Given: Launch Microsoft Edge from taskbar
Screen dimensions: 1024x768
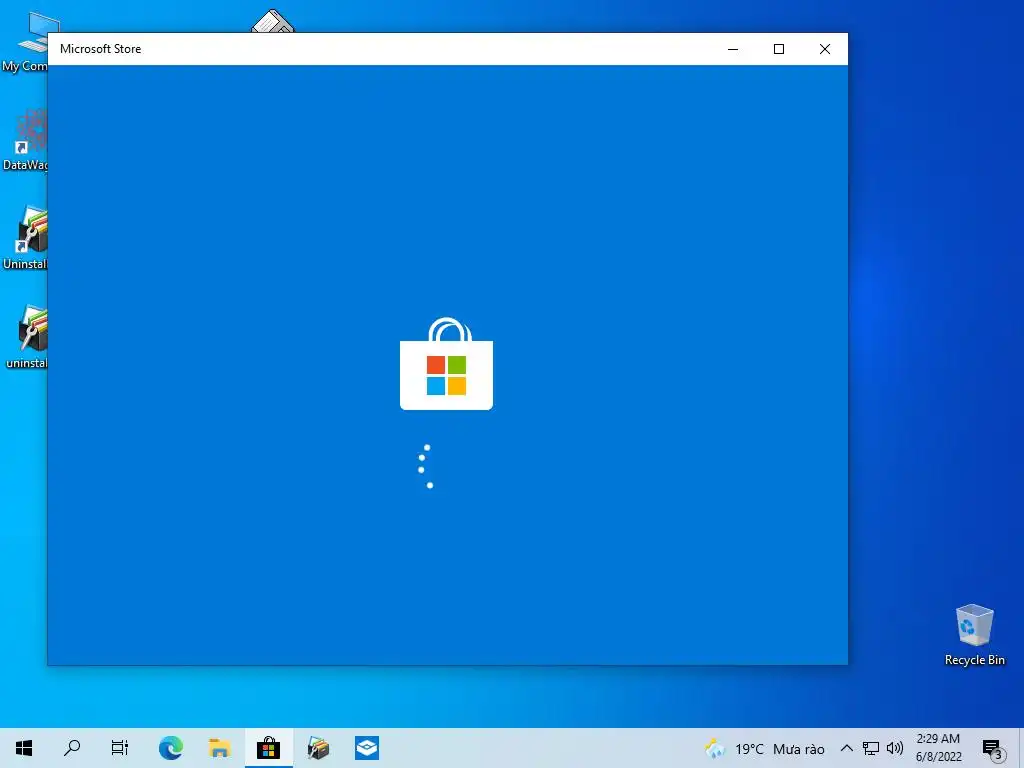Looking at the screenshot, I should [x=170, y=748].
